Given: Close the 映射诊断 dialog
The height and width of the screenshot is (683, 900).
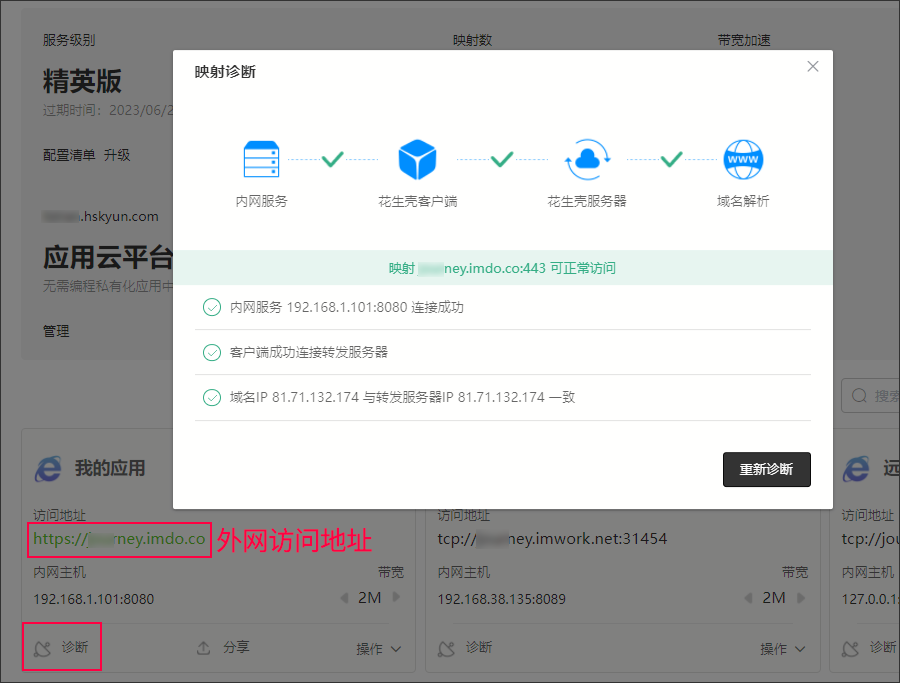Looking at the screenshot, I should 813,67.
